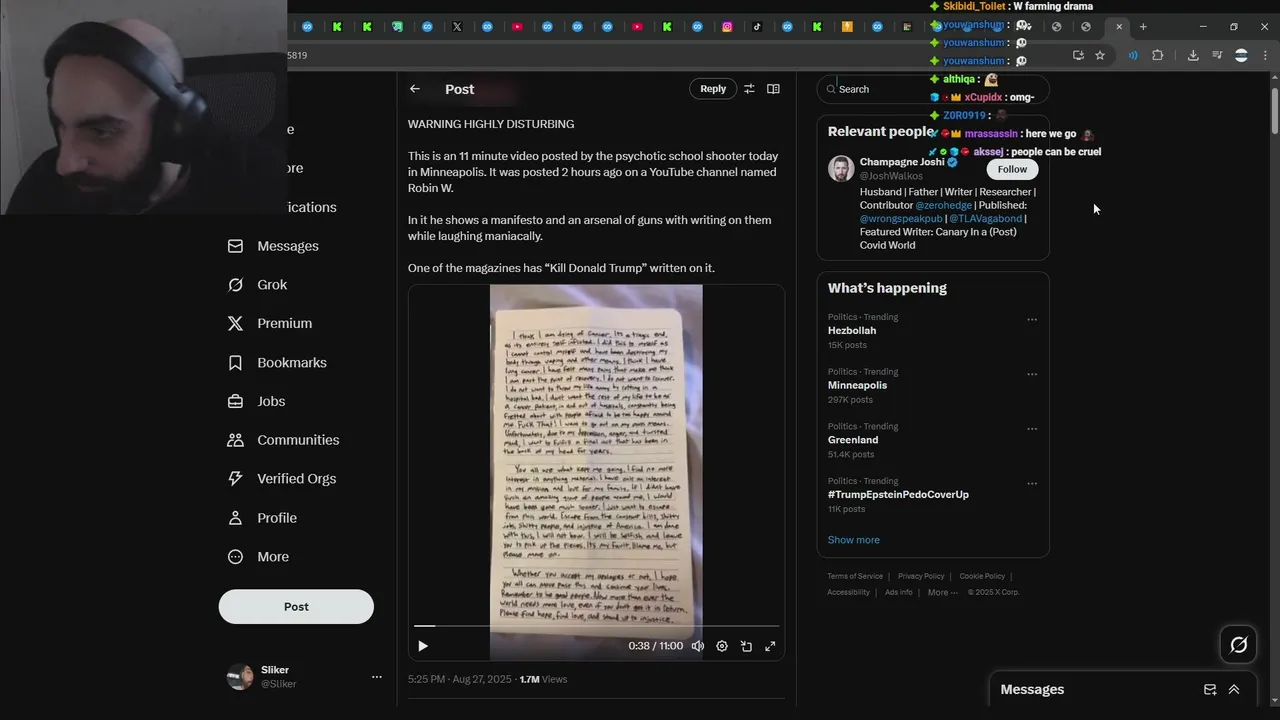
Task: Switch to the Instagram browser tab
Action: (727, 27)
